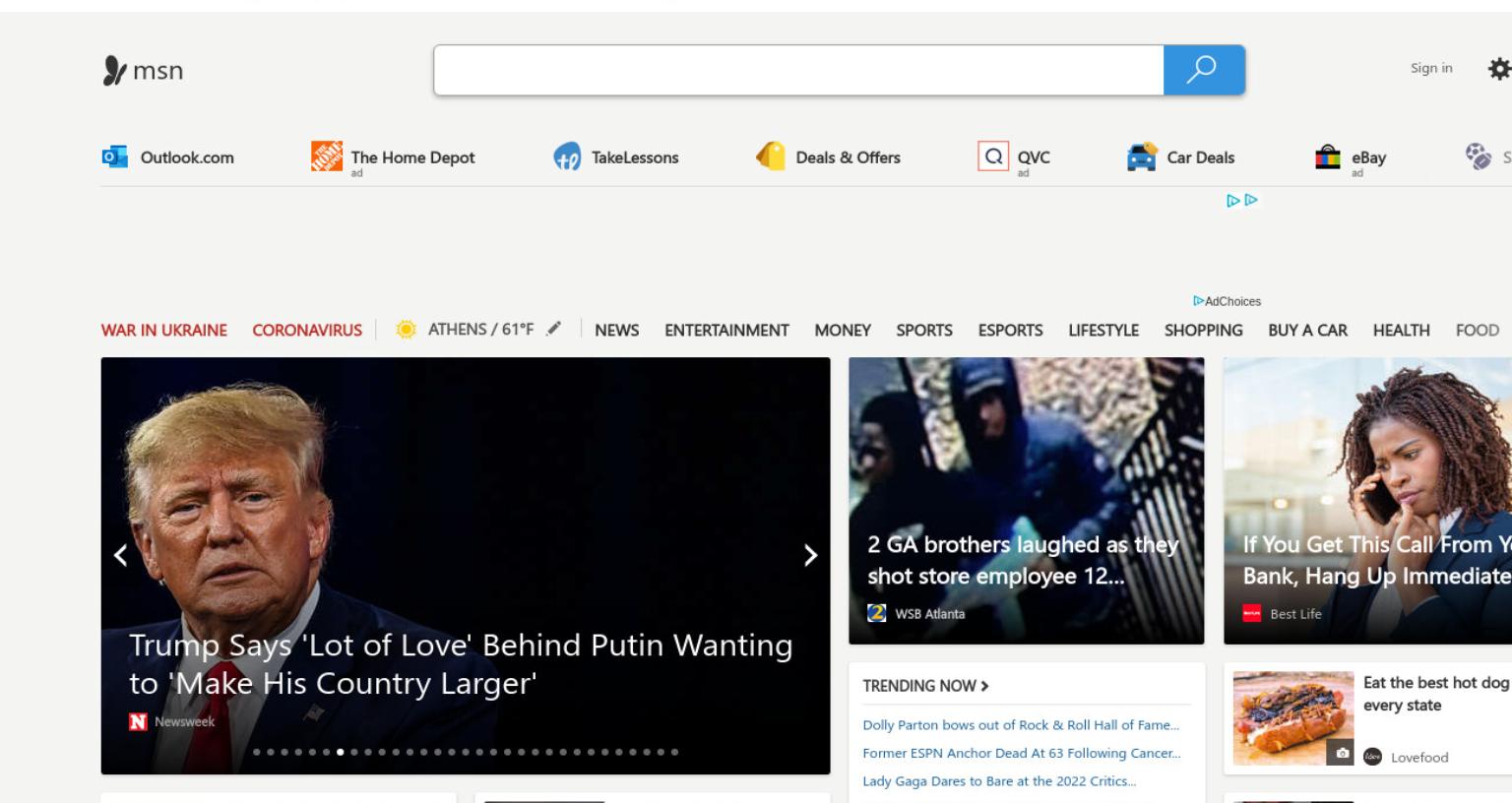Go to previous slide with left arrow

tap(121, 556)
